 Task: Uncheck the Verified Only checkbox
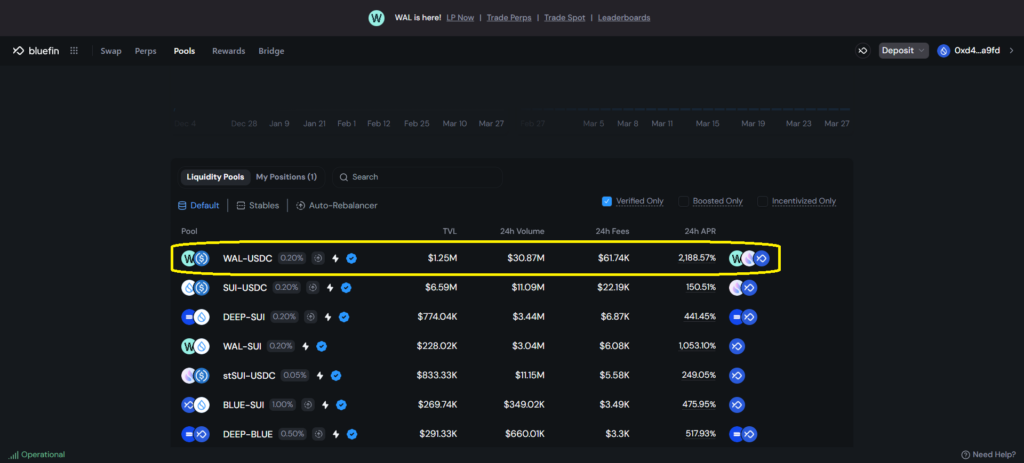click(607, 201)
